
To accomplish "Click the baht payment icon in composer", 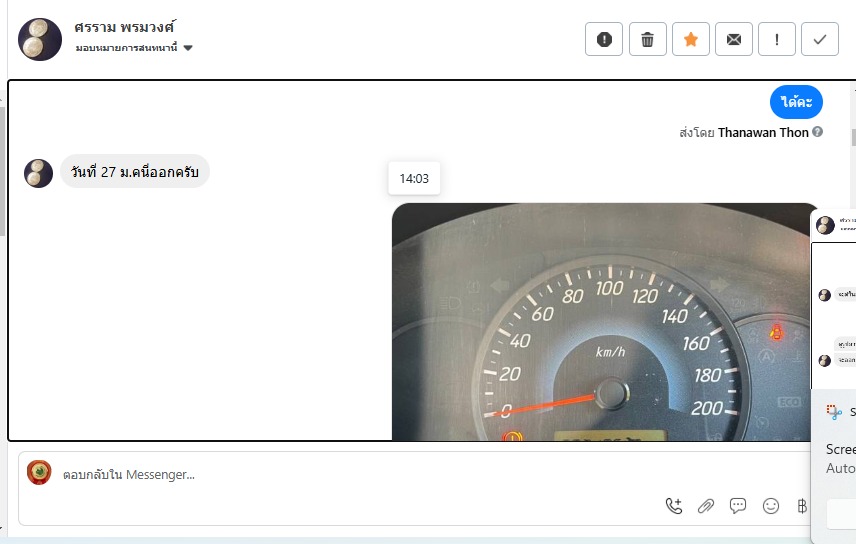I will [801, 506].
